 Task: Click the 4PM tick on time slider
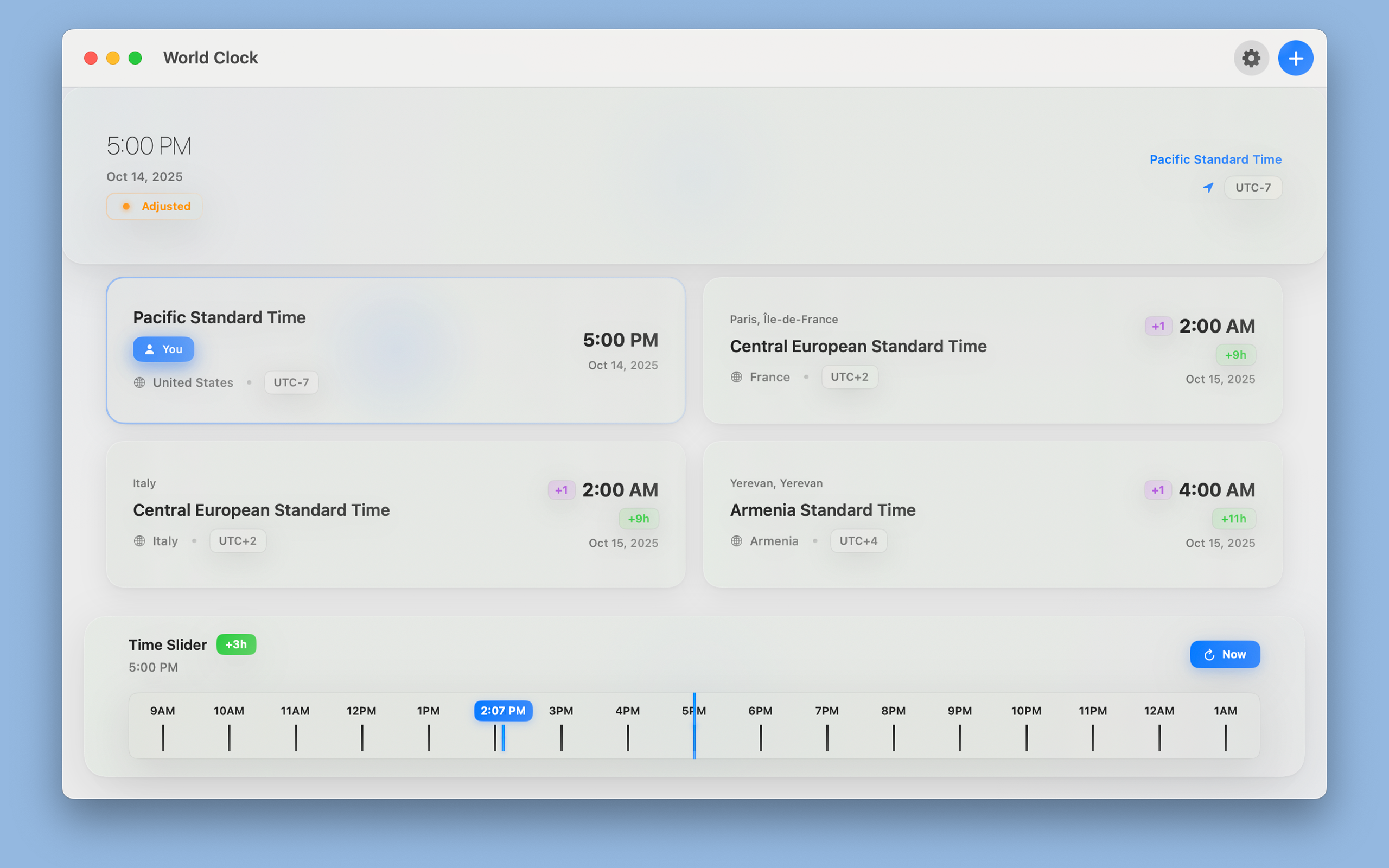628,737
